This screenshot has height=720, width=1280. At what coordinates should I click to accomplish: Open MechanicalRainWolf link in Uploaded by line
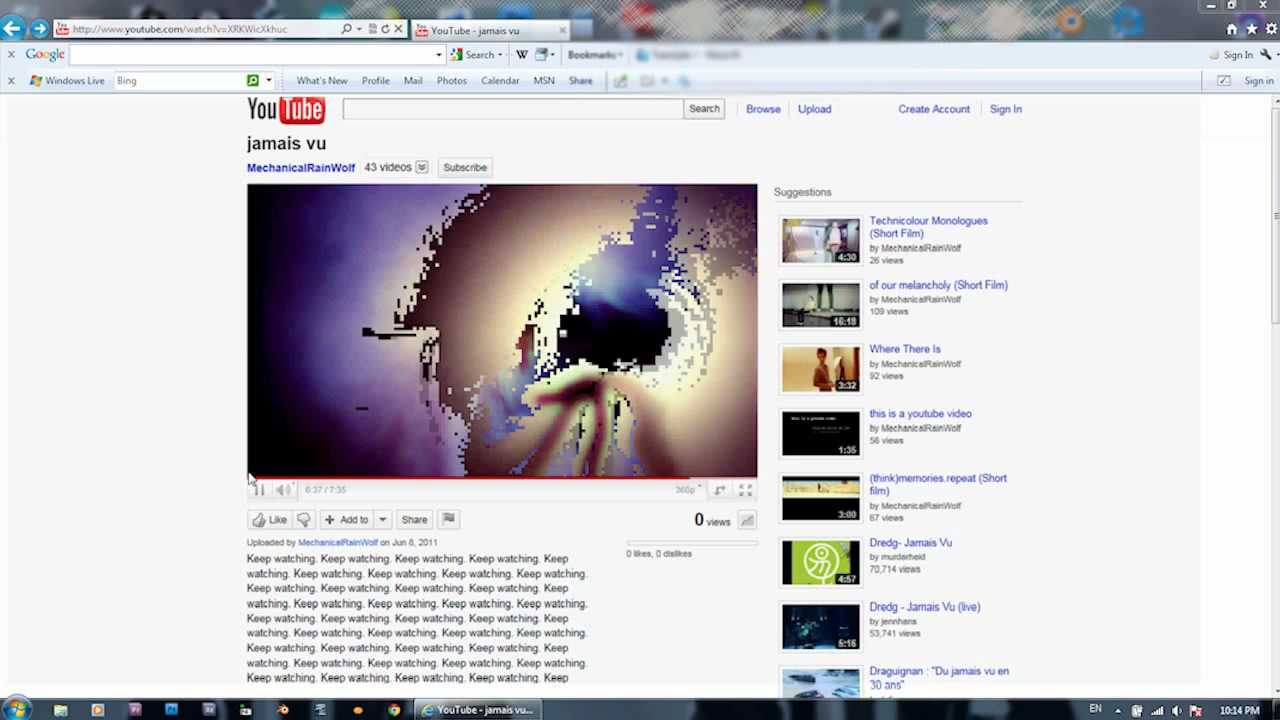tap(338, 542)
